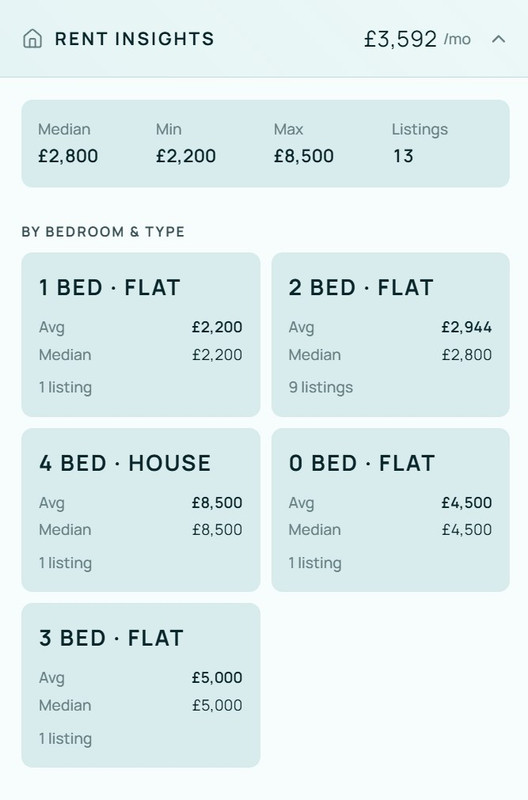Open the 2 Bed · Flat card
Screen dimensions: 528x800
point(390,335)
